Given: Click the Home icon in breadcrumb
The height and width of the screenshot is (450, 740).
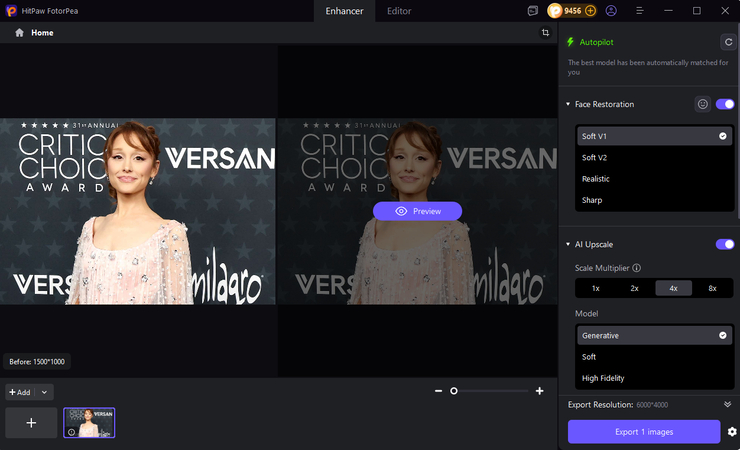Looking at the screenshot, I should 19,33.
